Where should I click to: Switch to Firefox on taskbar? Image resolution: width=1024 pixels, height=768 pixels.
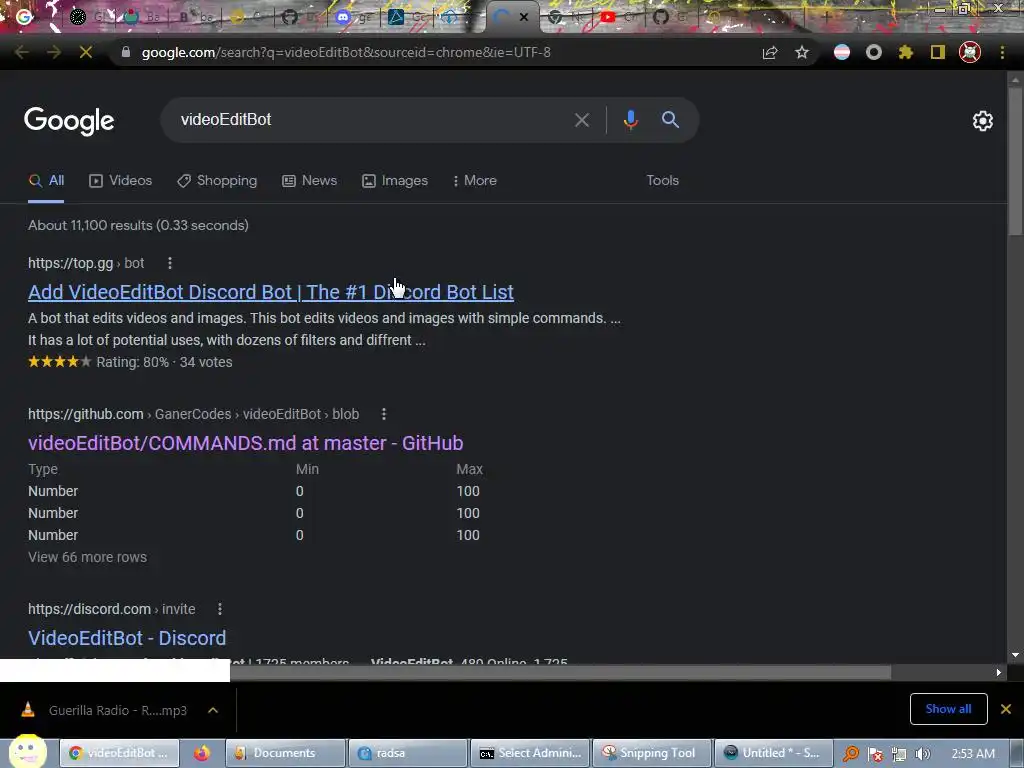[202, 753]
